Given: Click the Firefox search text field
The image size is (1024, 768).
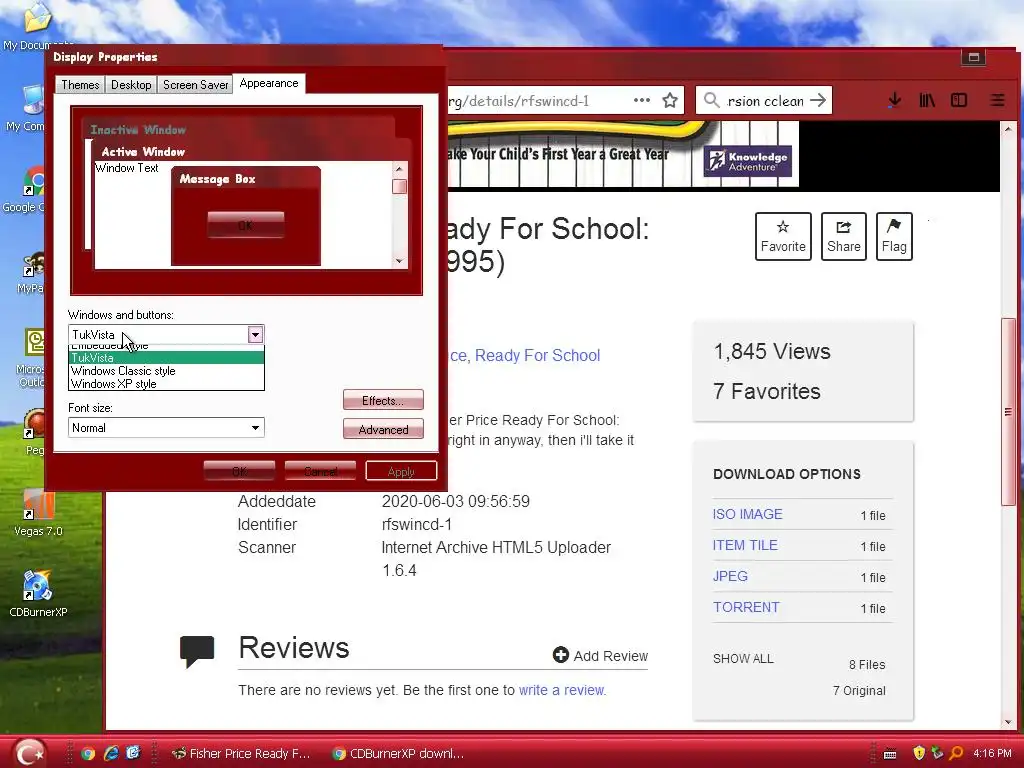Looking at the screenshot, I should [765, 101].
